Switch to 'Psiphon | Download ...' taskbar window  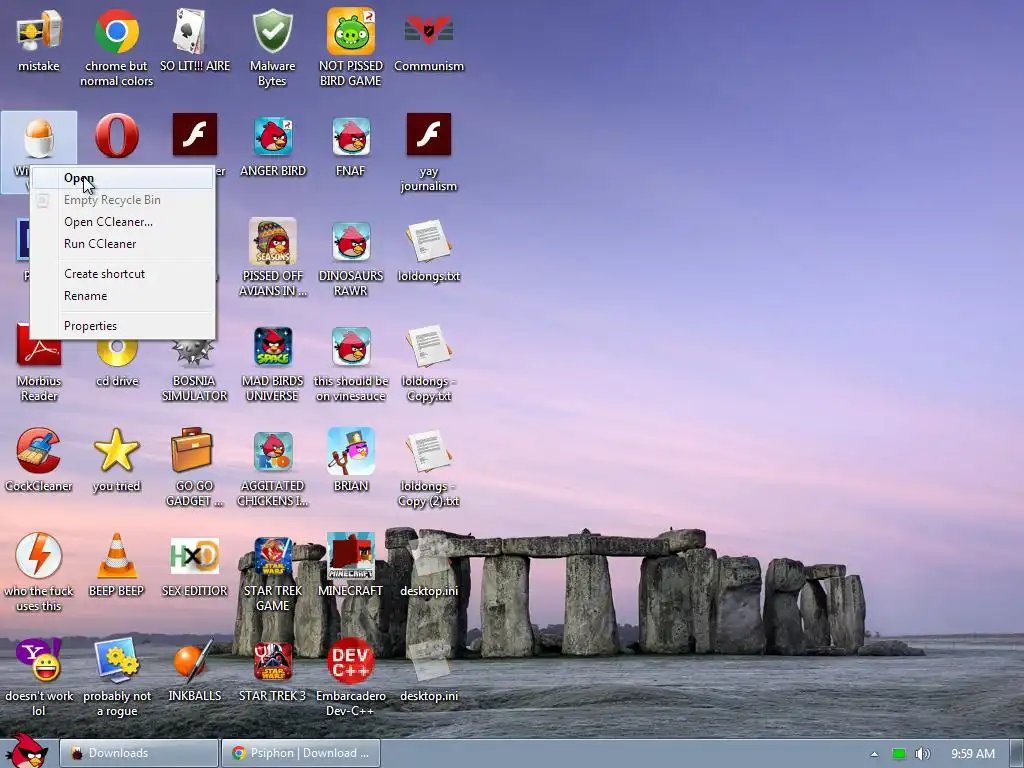300,753
